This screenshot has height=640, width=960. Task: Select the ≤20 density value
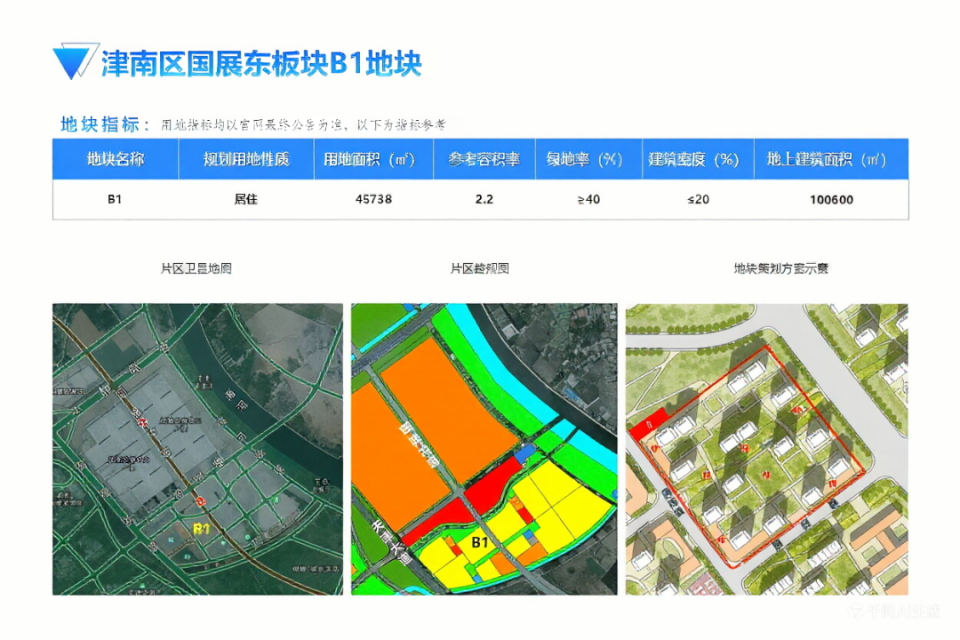coord(698,199)
